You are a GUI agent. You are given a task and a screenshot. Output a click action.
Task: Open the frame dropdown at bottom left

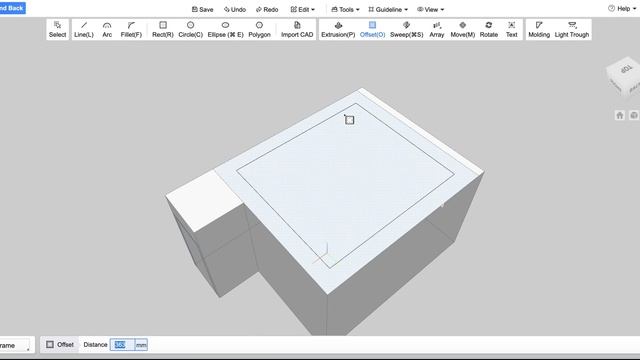[x=15, y=345]
